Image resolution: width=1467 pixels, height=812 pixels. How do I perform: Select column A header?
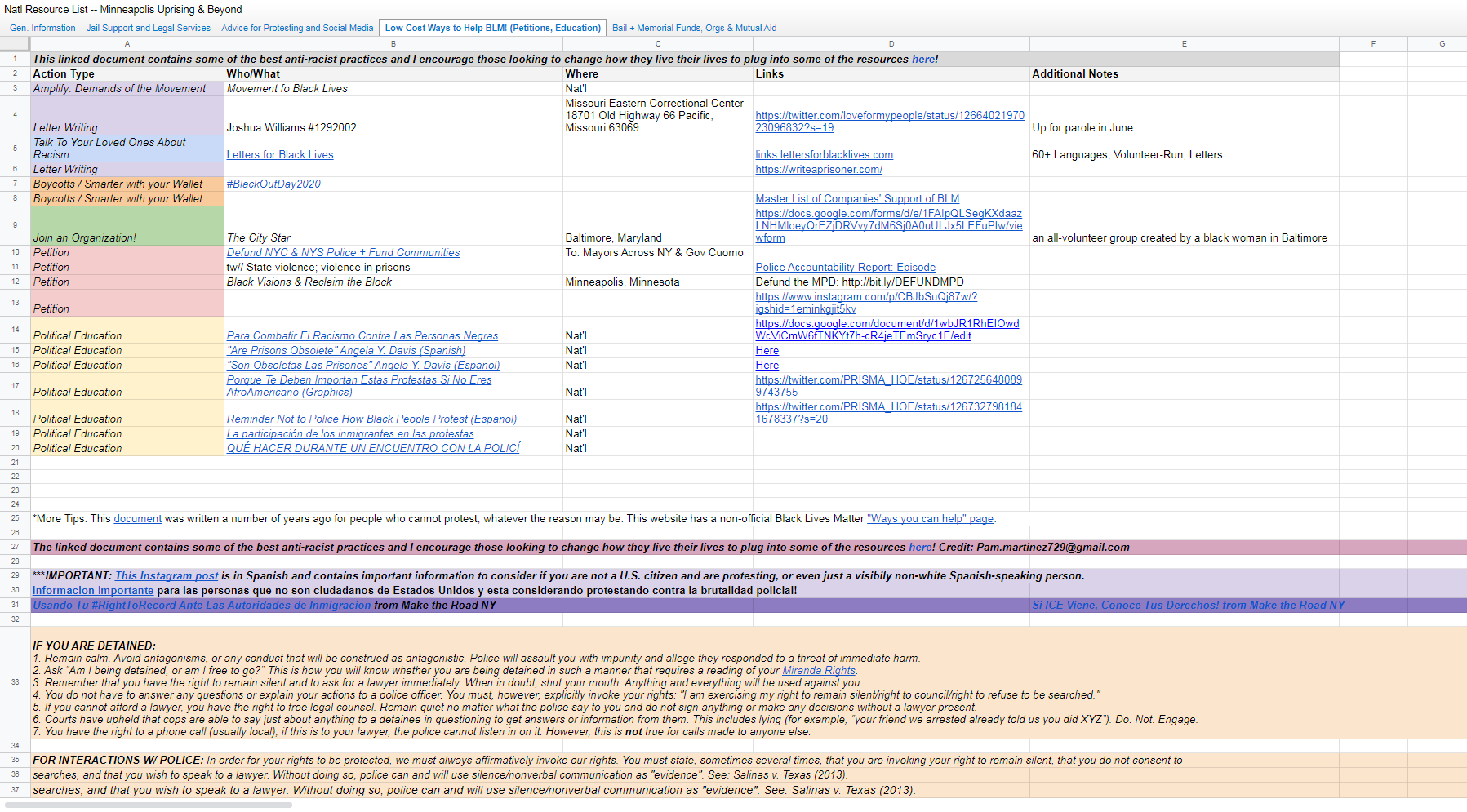[x=127, y=44]
